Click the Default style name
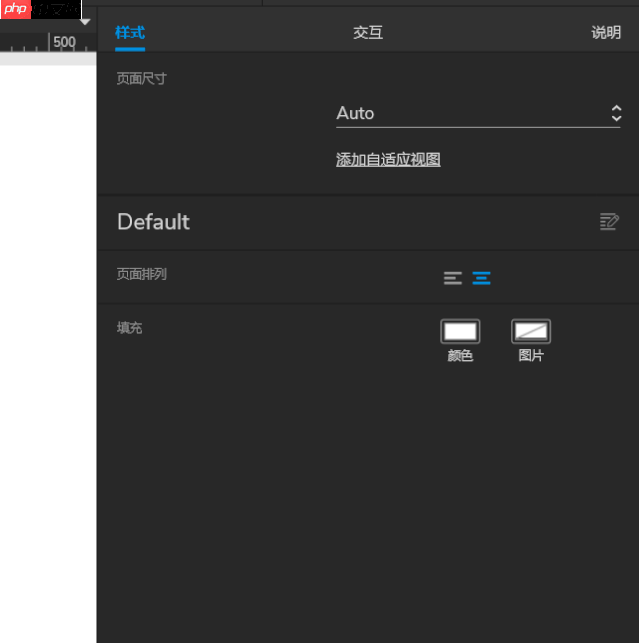The image size is (639, 643). [x=153, y=222]
